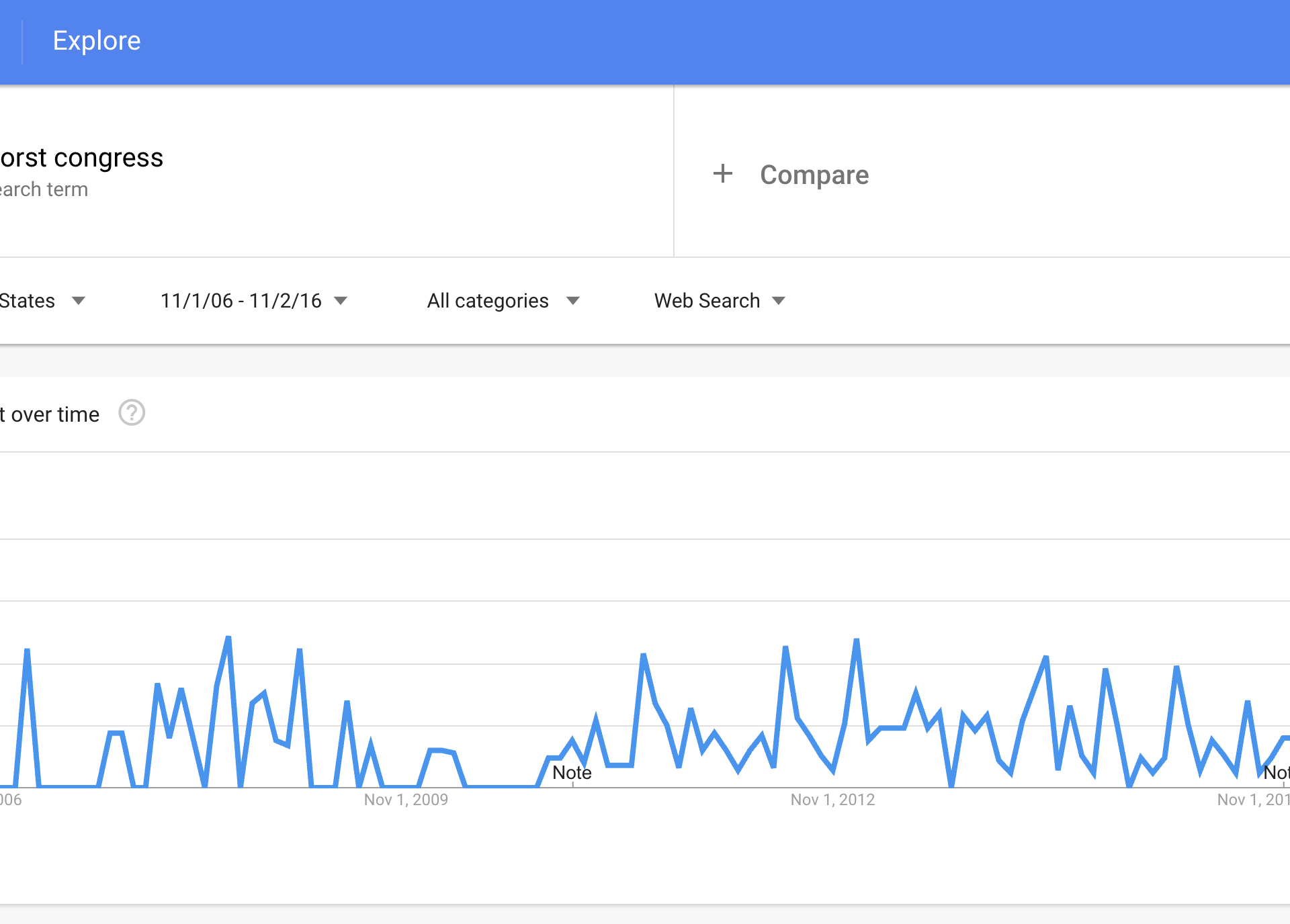Open the Web Search type dropdown
The image size is (1290, 924).
point(719,301)
